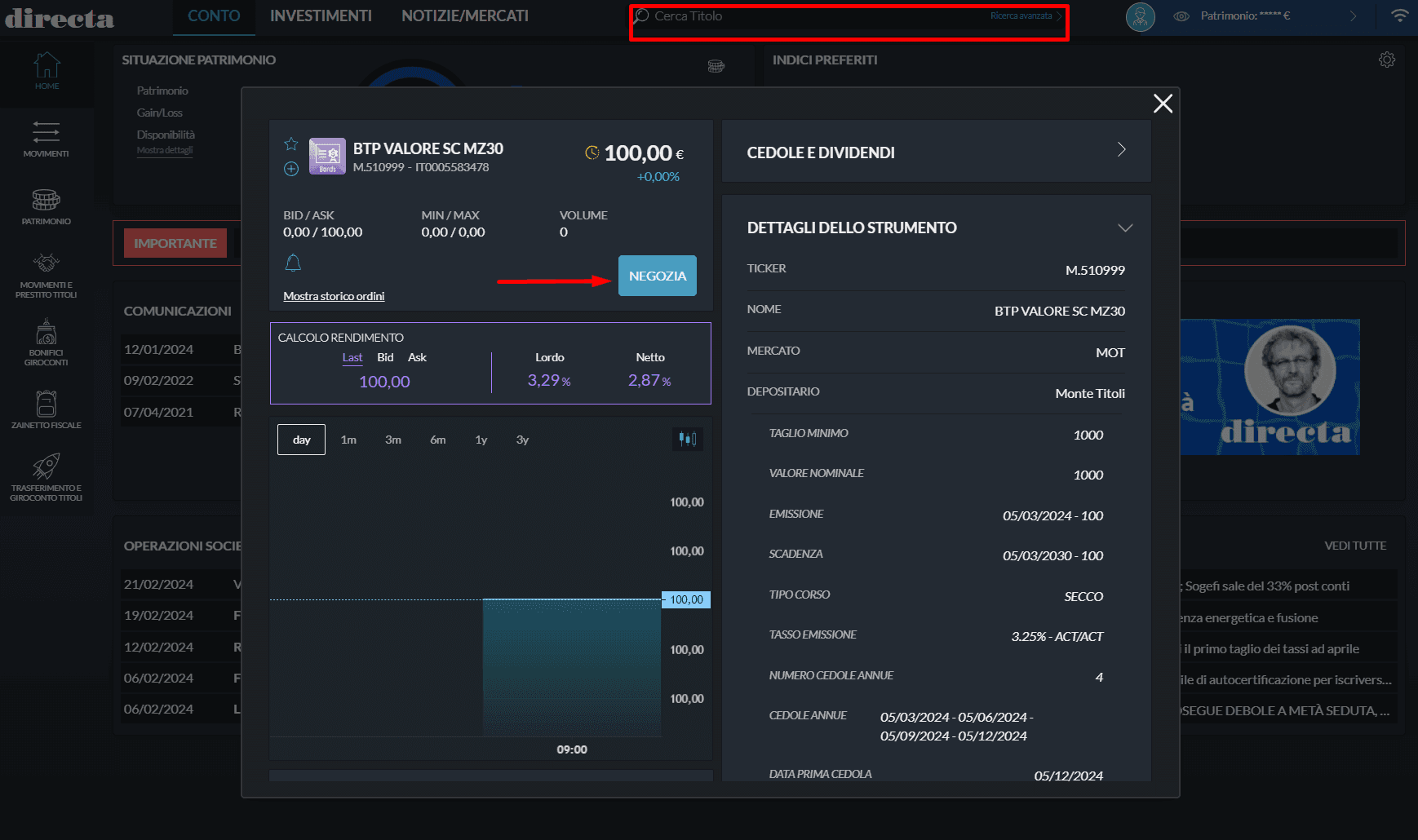The height and width of the screenshot is (840, 1418).
Task: Open the Mostra storico ordini link
Action: (334, 295)
